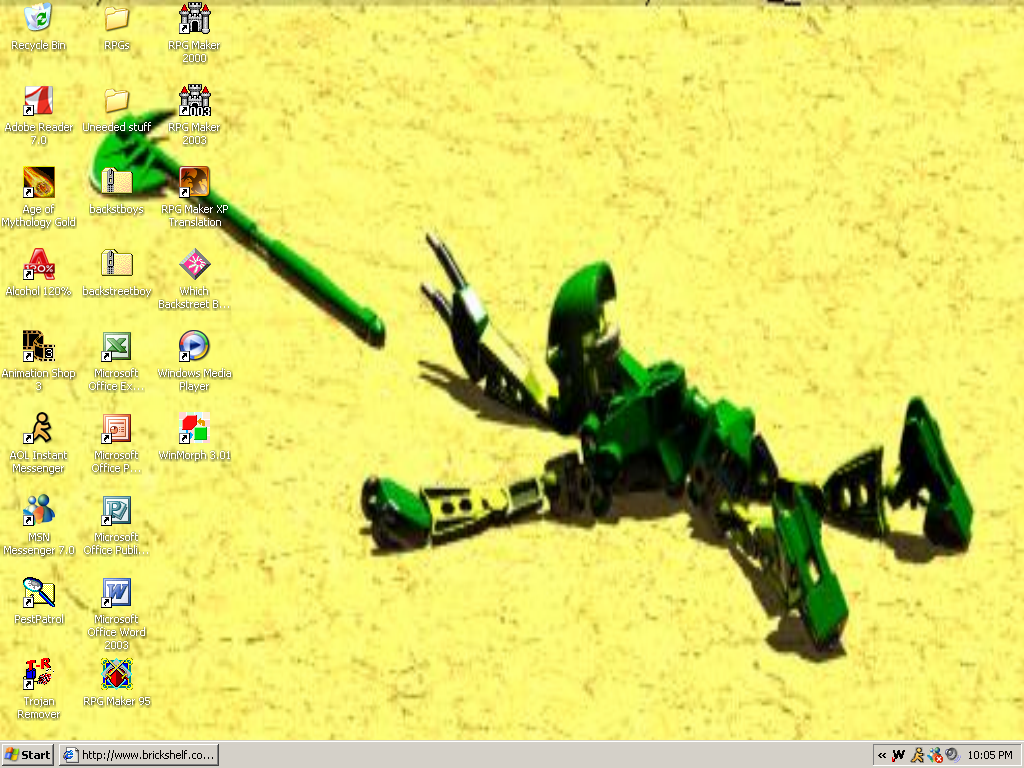Image resolution: width=1024 pixels, height=768 pixels.
Task: Open MSN Messenger 7.0
Action: pyautogui.click(x=37, y=510)
